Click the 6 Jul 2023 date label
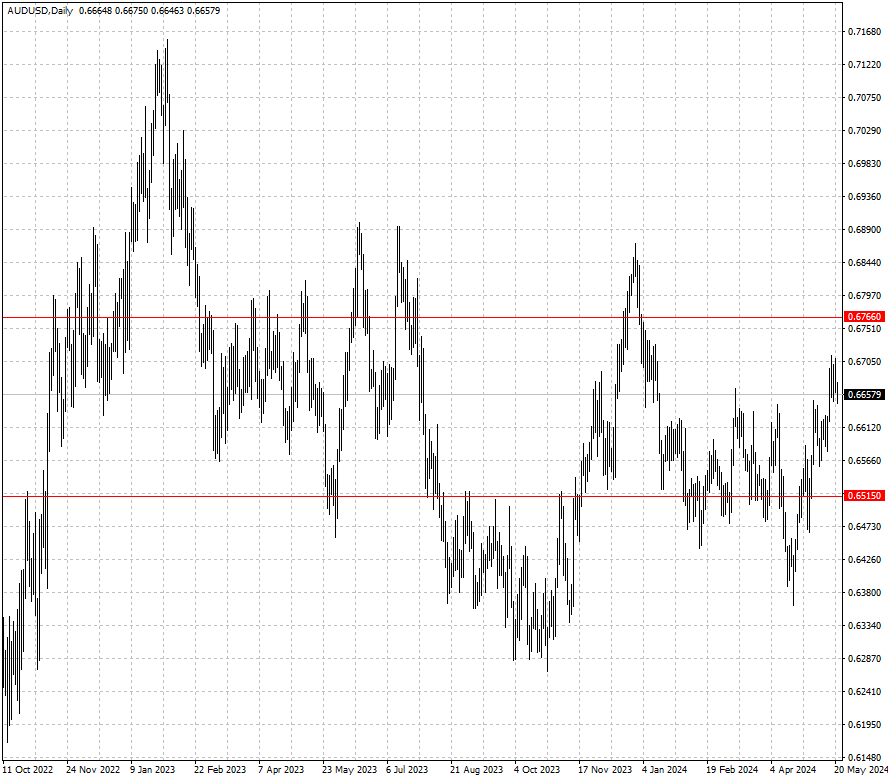This screenshot has width=888, height=781. tap(407, 770)
